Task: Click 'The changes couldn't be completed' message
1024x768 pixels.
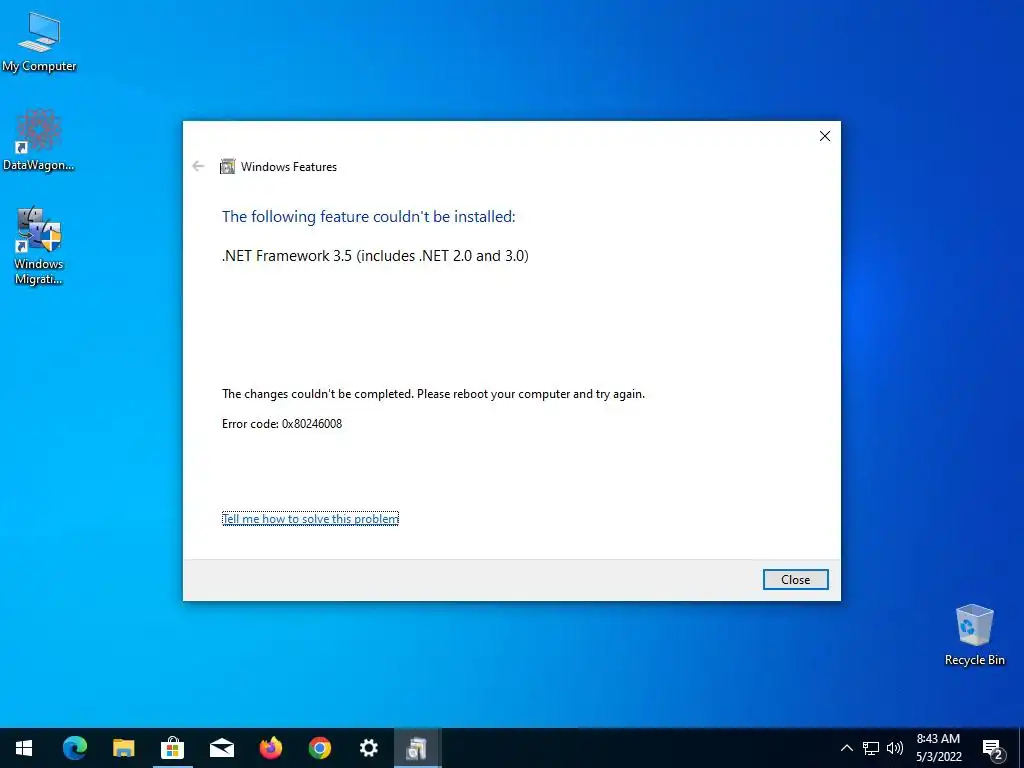Action: pyautogui.click(x=433, y=394)
